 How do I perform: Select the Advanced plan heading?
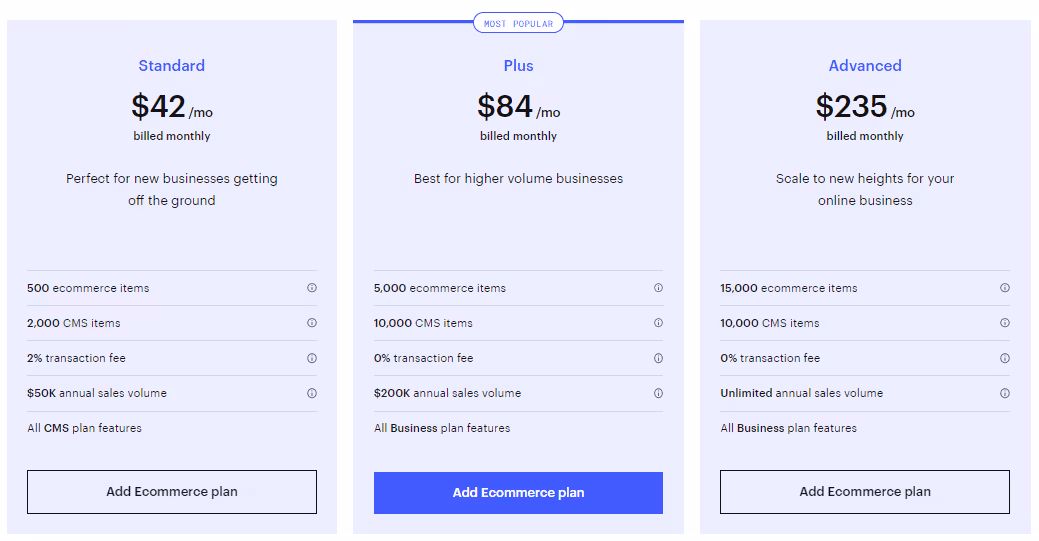pyautogui.click(x=865, y=66)
